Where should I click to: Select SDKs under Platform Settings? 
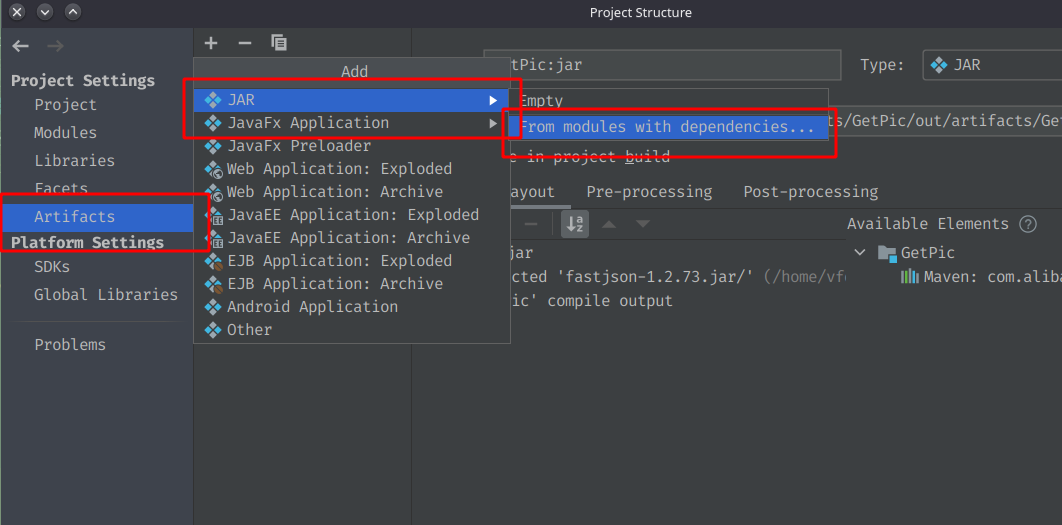point(52,267)
